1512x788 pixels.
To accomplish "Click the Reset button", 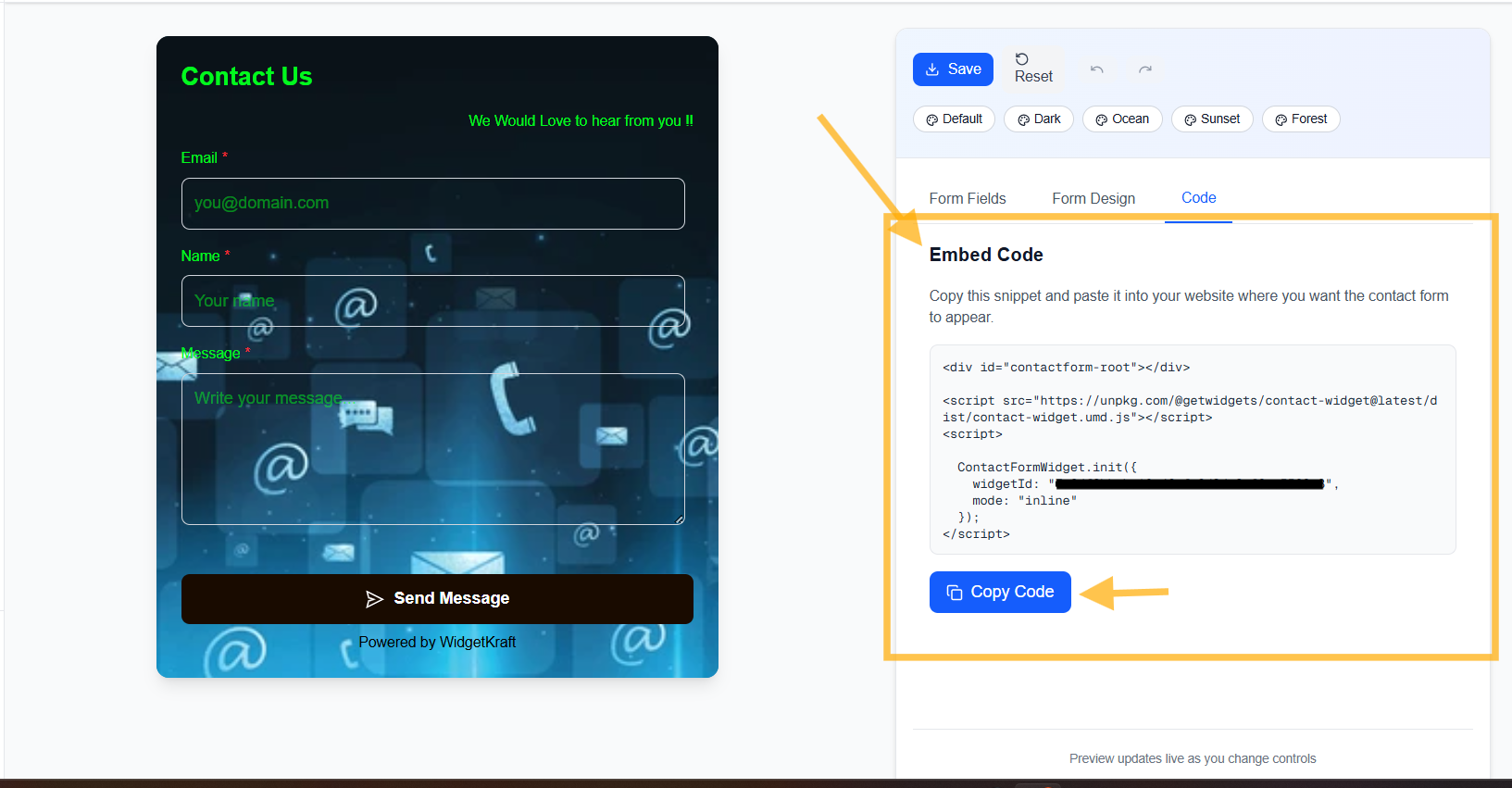I will (1033, 69).
